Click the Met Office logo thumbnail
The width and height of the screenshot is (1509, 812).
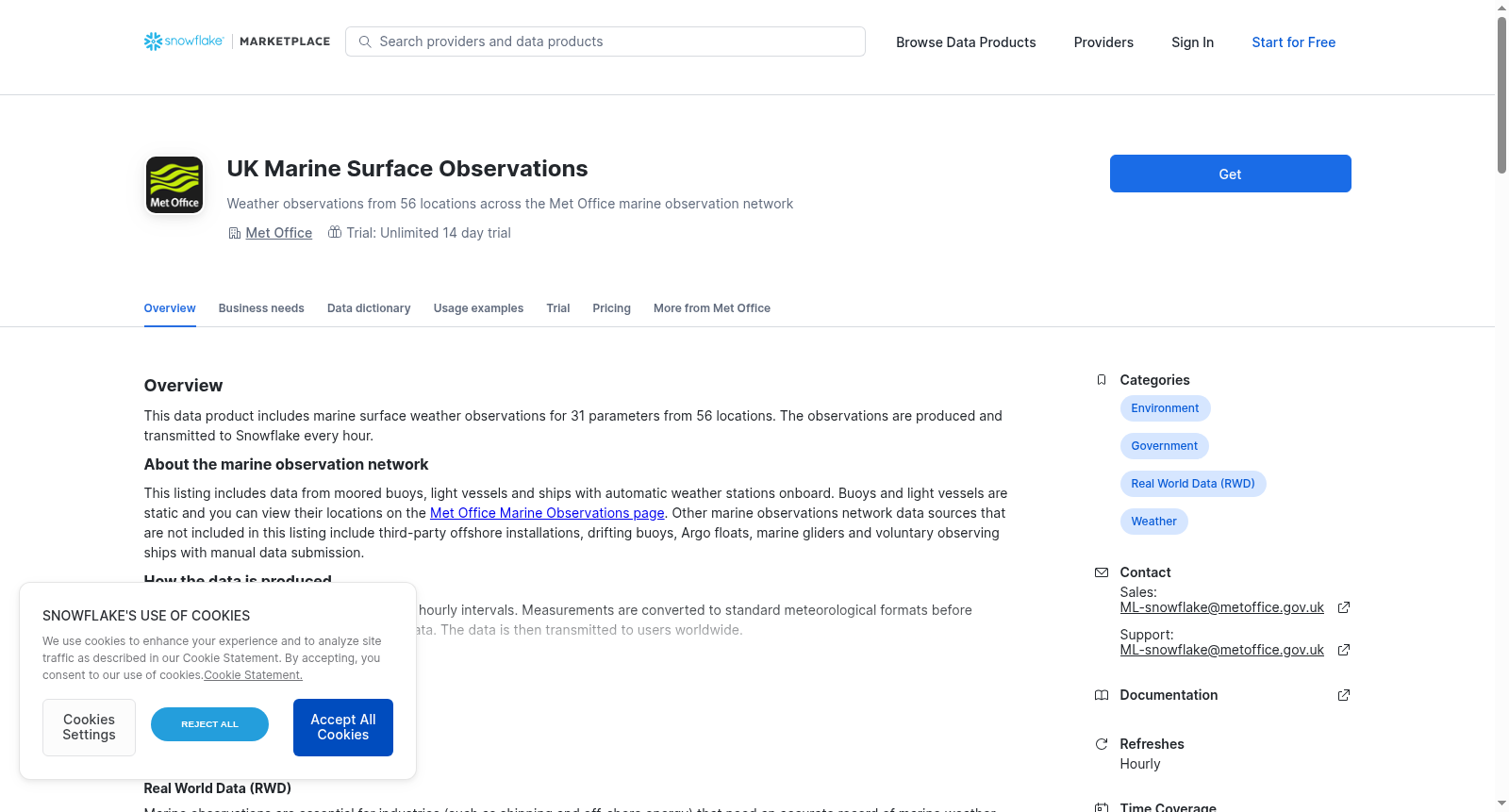click(174, 185)
